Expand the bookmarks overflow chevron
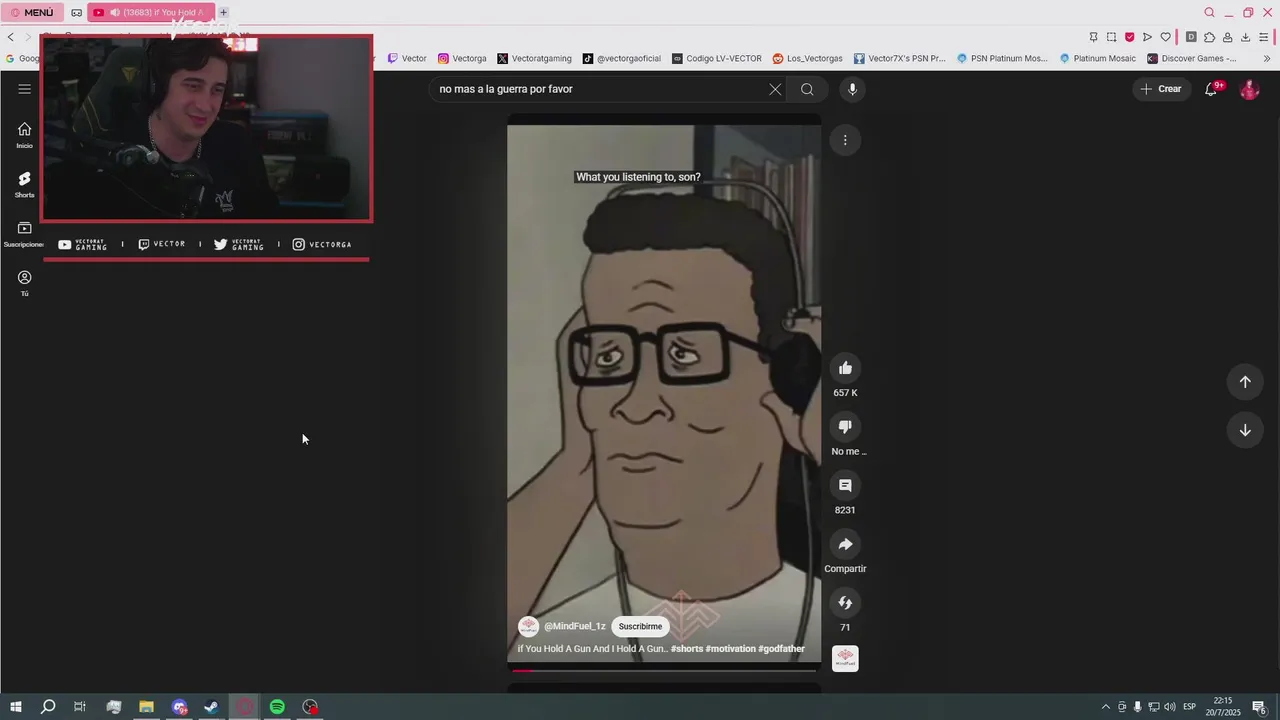The width and height of the screenshot is (1280, 720). click(1267, 58)
